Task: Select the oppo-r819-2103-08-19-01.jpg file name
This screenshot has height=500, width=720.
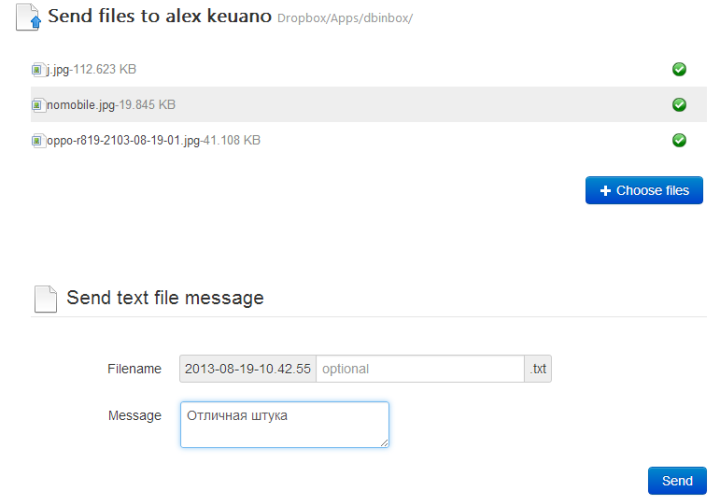Action: tap(122, 141)
